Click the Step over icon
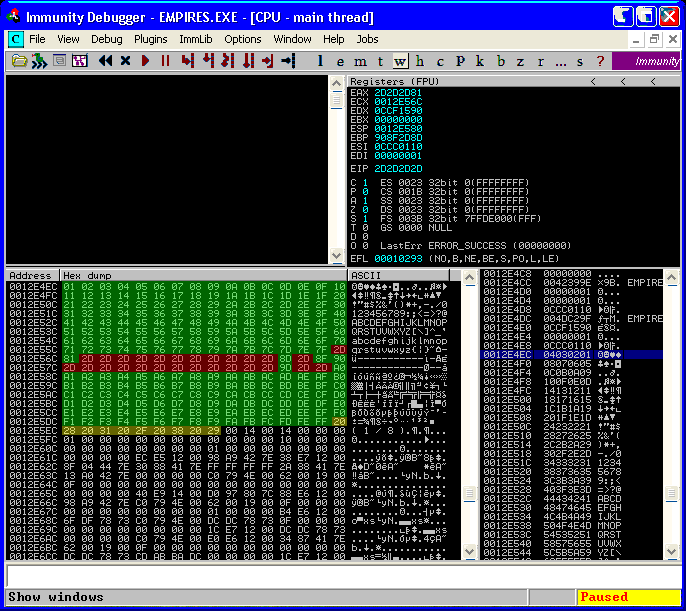 (x=208, y=61)
